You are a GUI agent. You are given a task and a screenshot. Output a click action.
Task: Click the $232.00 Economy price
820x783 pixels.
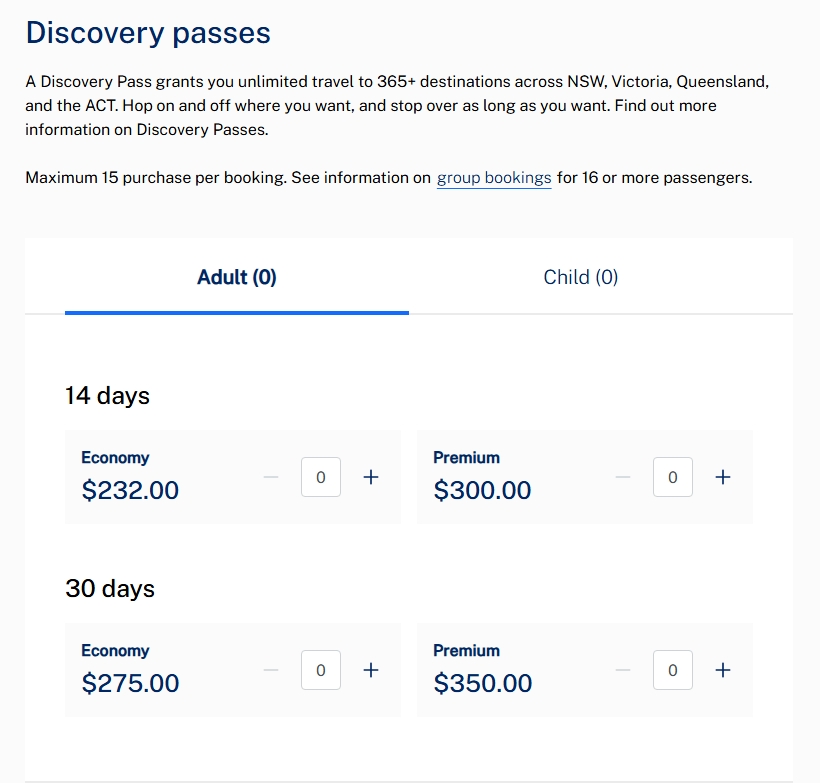[x=130, y=490]
